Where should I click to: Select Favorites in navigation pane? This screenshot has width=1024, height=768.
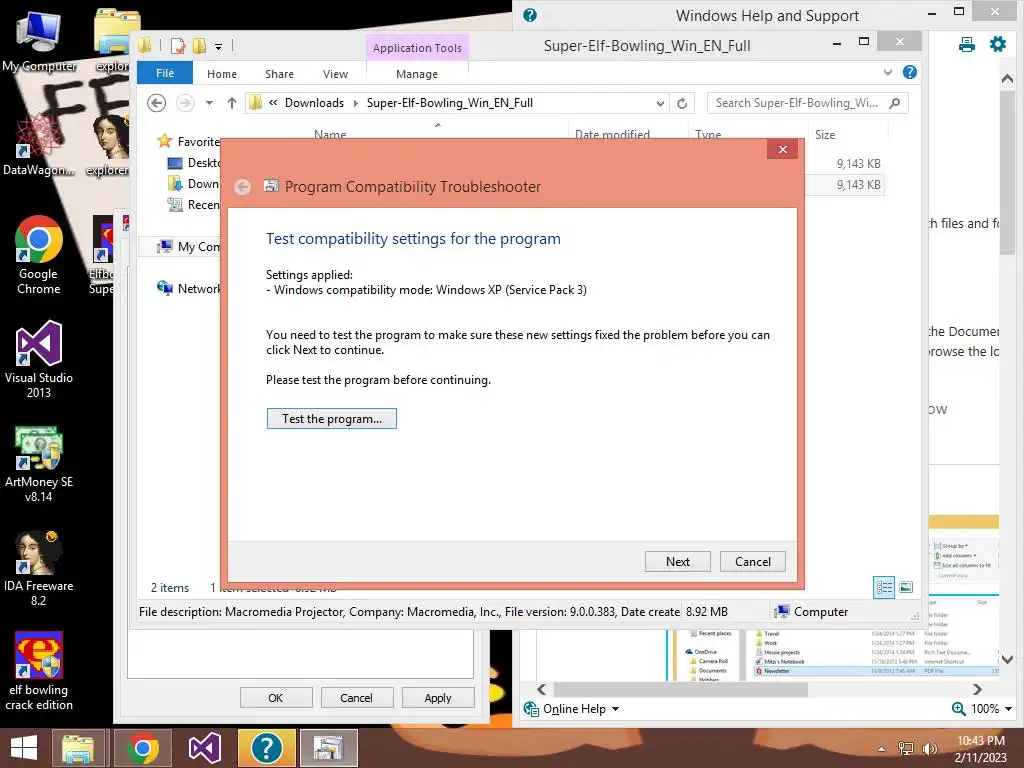pos(198,142)
